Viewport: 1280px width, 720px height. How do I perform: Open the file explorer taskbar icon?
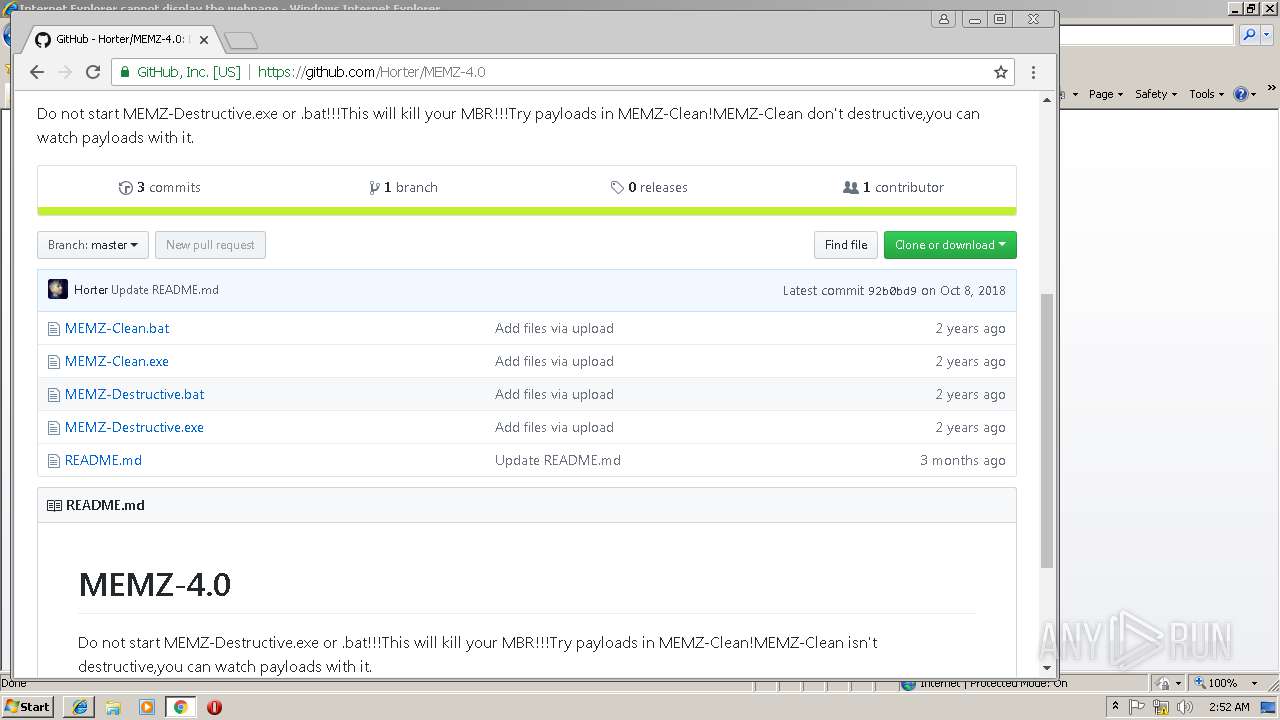(x=113, y=706)
